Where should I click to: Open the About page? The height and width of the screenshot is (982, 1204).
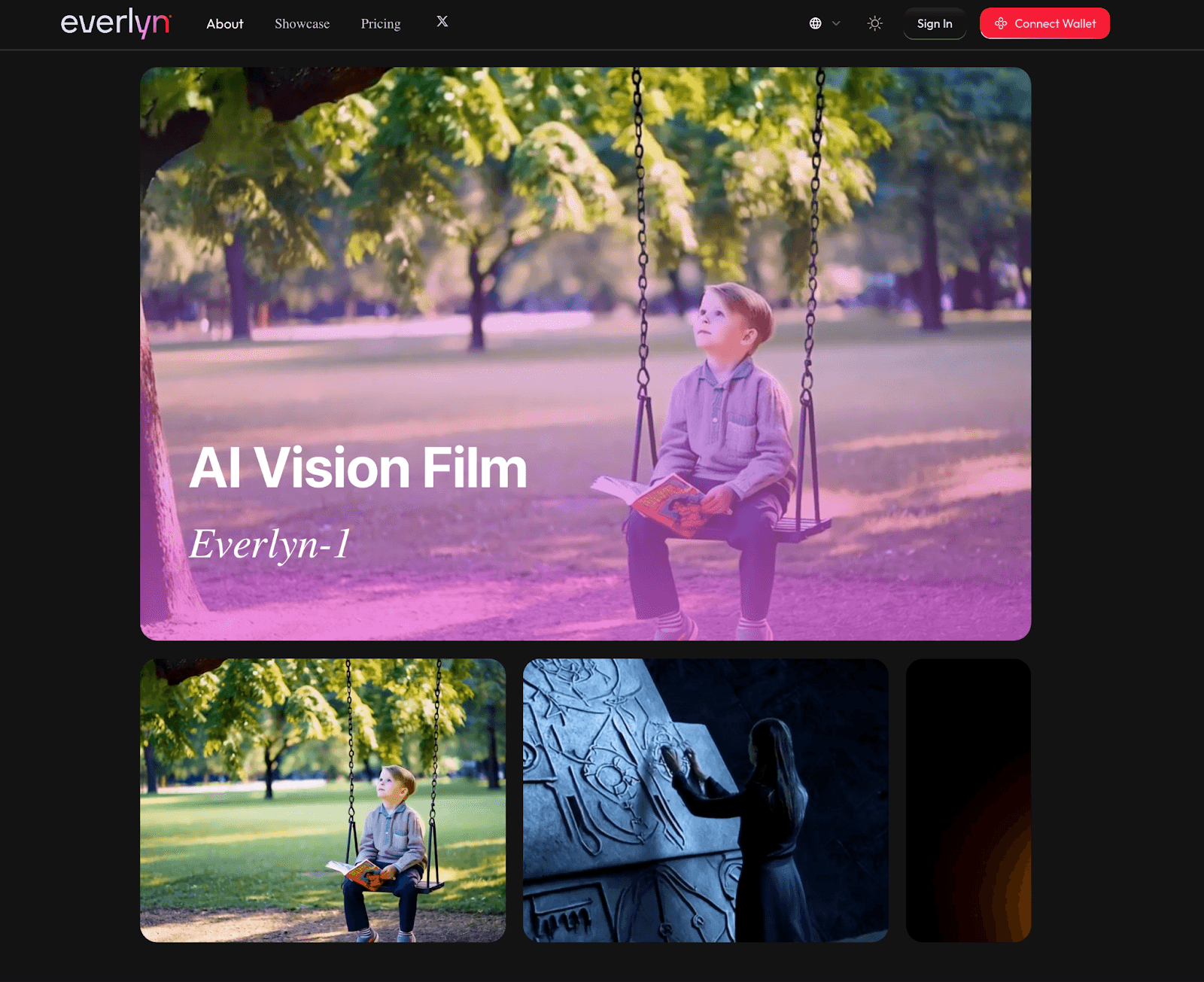click(x=225, y=24)
